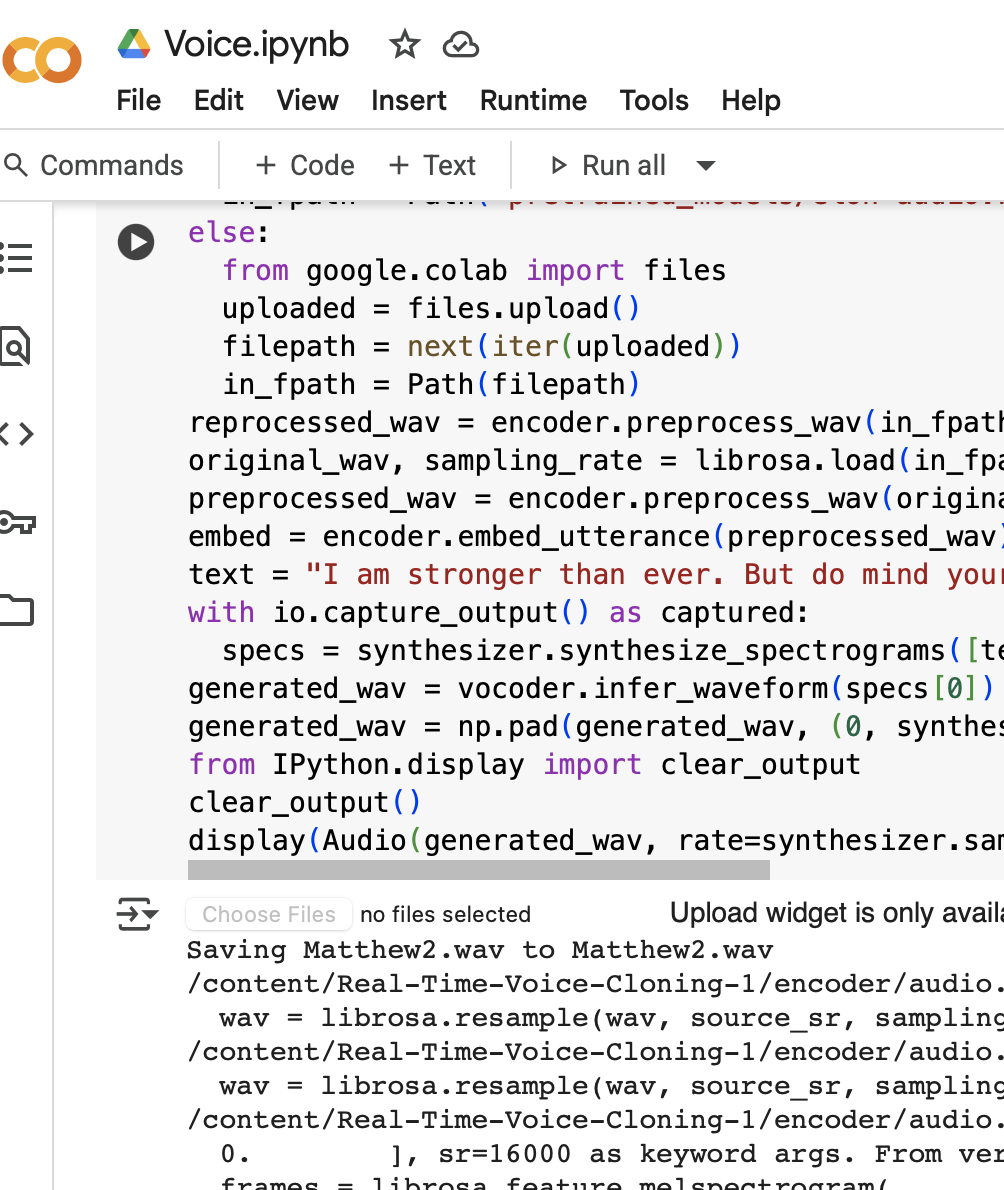
Task: Toggle the cell output options icon
Action: pos(136,914)
